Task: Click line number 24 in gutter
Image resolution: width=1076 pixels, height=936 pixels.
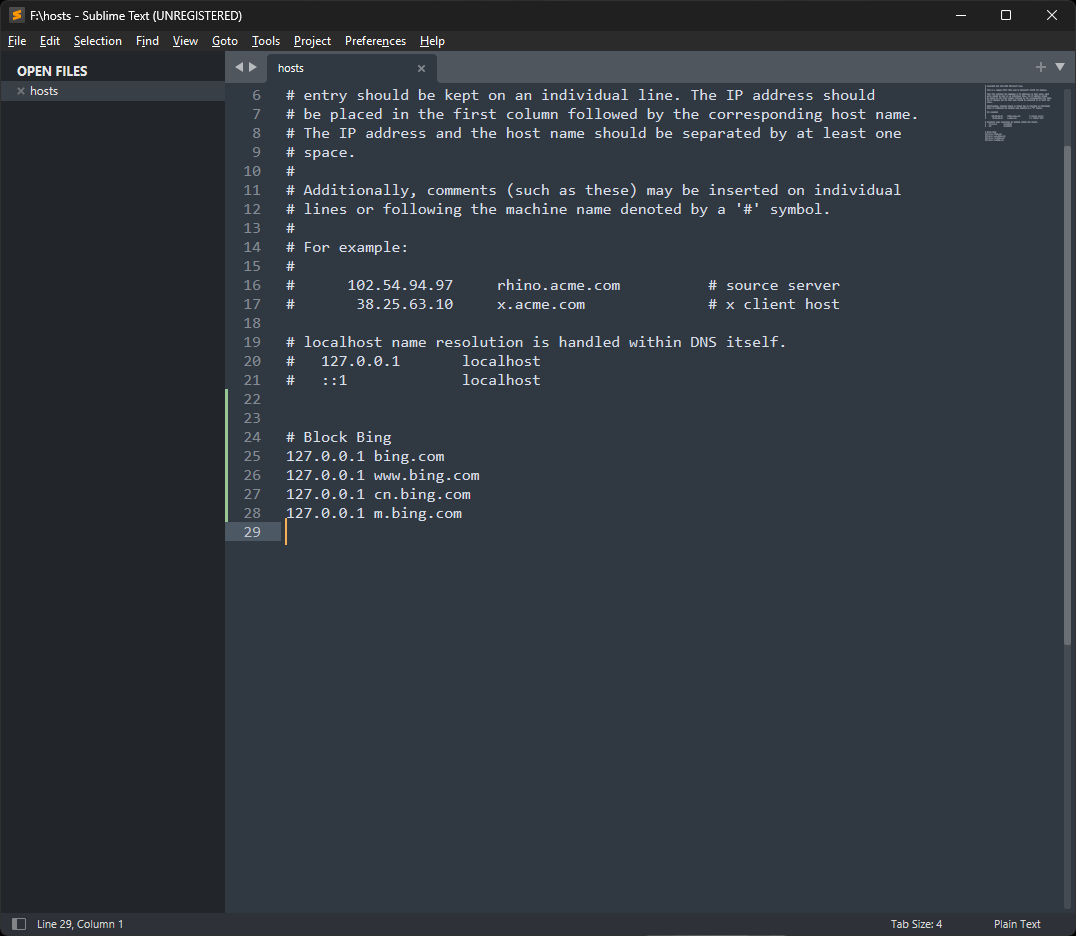Action: (x=251, y=437)
